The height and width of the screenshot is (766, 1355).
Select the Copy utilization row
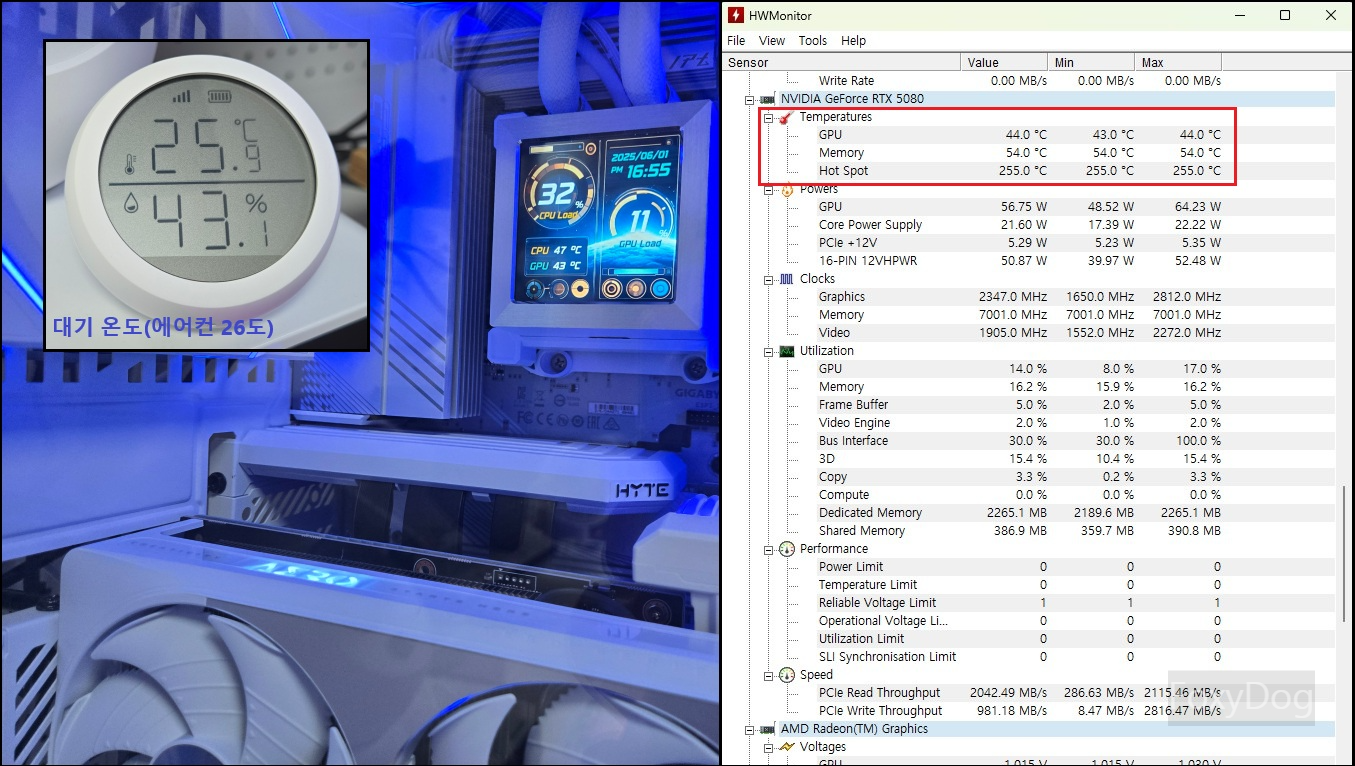1028,477
